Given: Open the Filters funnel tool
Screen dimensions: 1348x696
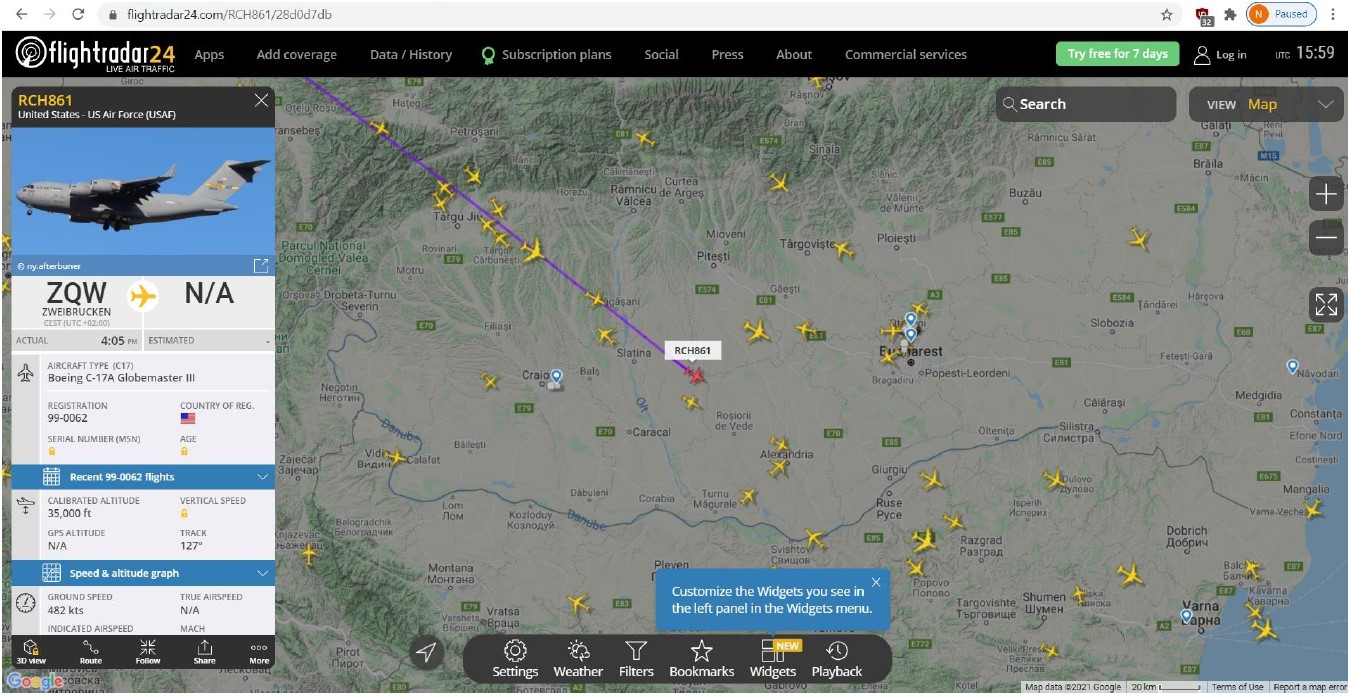Looking at the screenshot, I should click(636, 660).
